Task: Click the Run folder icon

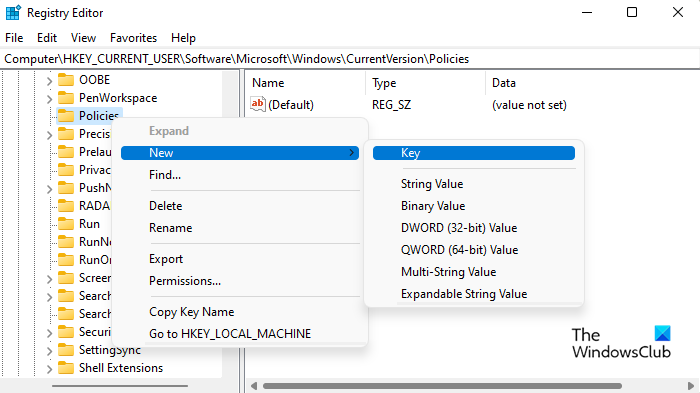Action: click(66, 224)
